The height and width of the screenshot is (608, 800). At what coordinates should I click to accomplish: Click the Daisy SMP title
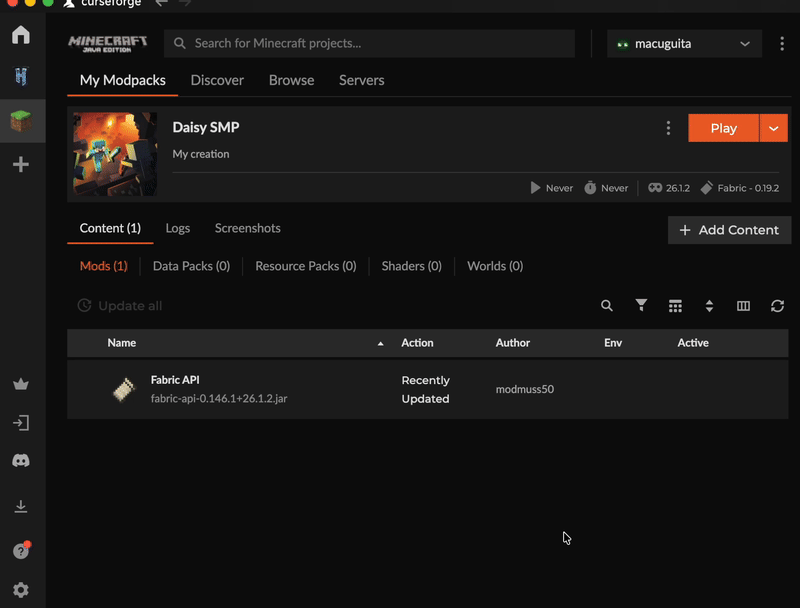click(x=206, y=128)
